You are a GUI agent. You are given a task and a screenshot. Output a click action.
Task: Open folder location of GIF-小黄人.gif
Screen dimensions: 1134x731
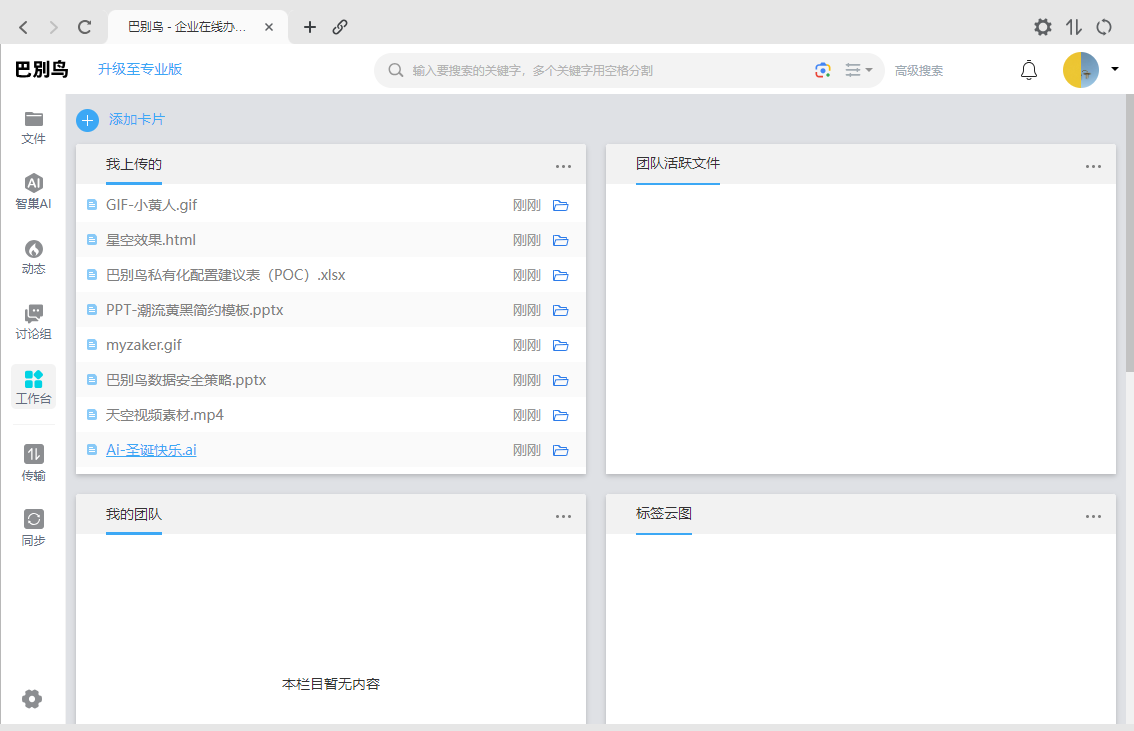(x=560, y=205)
